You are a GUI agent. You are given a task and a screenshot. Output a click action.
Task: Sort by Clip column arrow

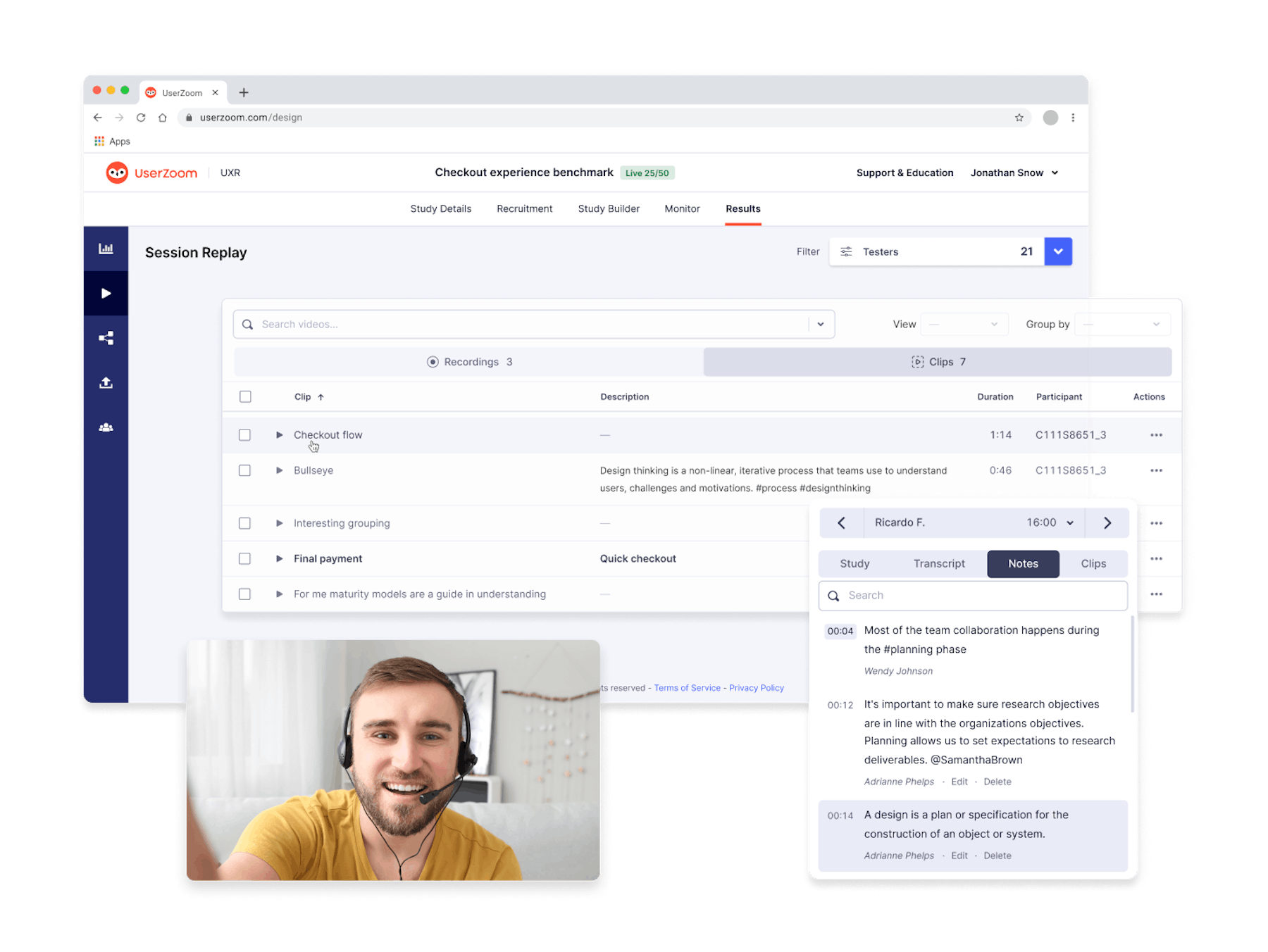click(x=321, y=397)
